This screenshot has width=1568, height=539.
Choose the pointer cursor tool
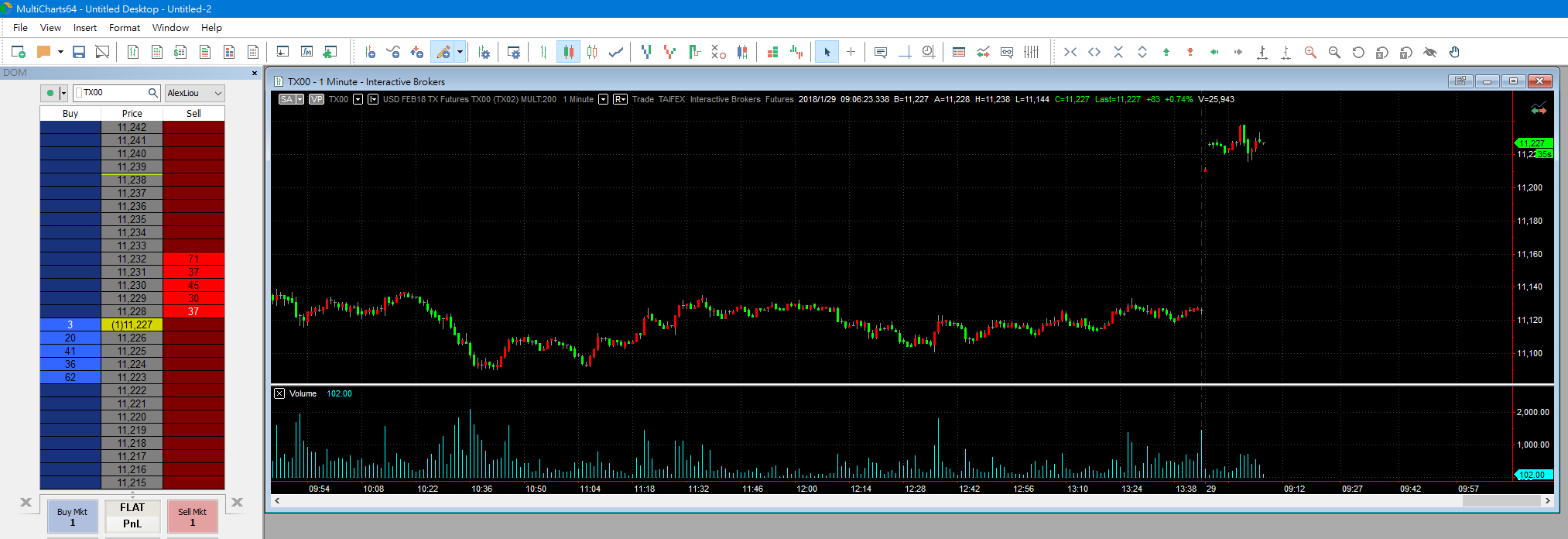pos(827,52)
